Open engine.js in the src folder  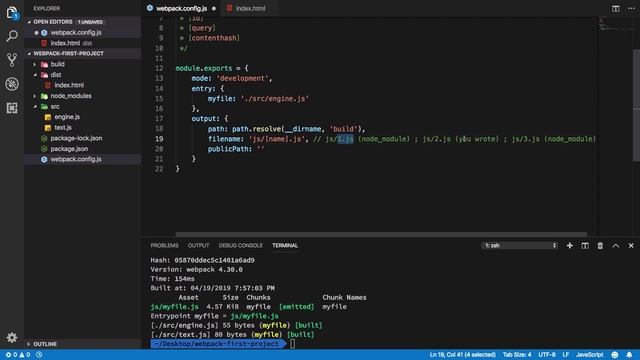click(x=83, y=117)
